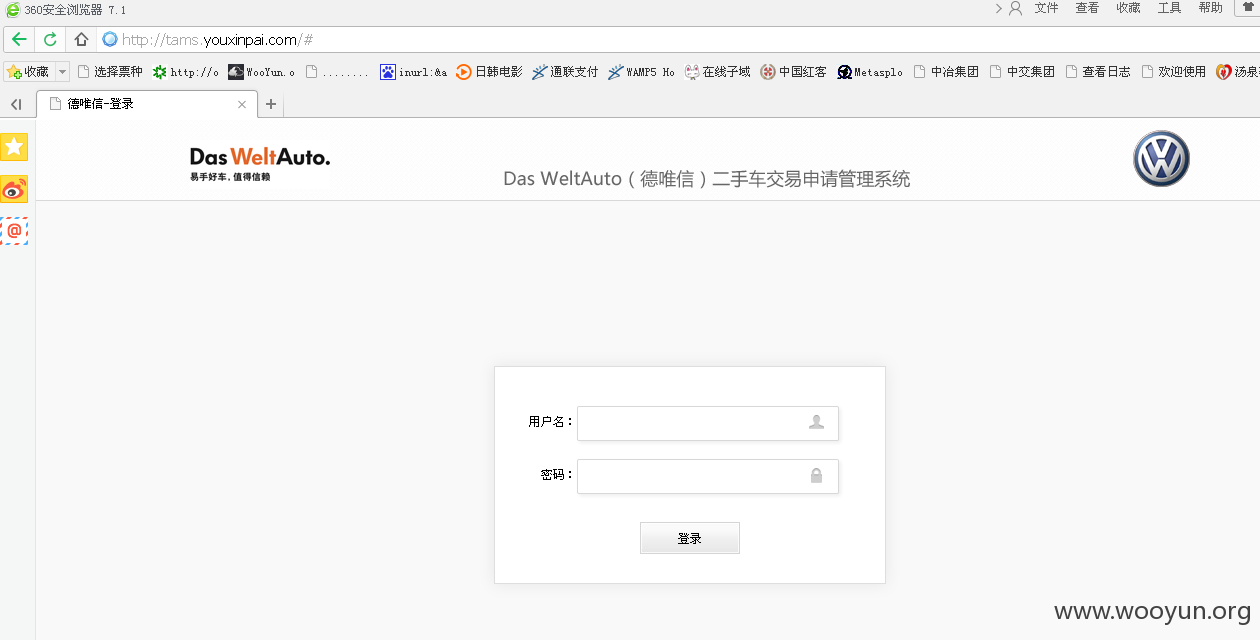Image resolution: width=1260 pixels, height=640 pixels.
Task: Click the person icon in username field
Action: tap(816, 422)
